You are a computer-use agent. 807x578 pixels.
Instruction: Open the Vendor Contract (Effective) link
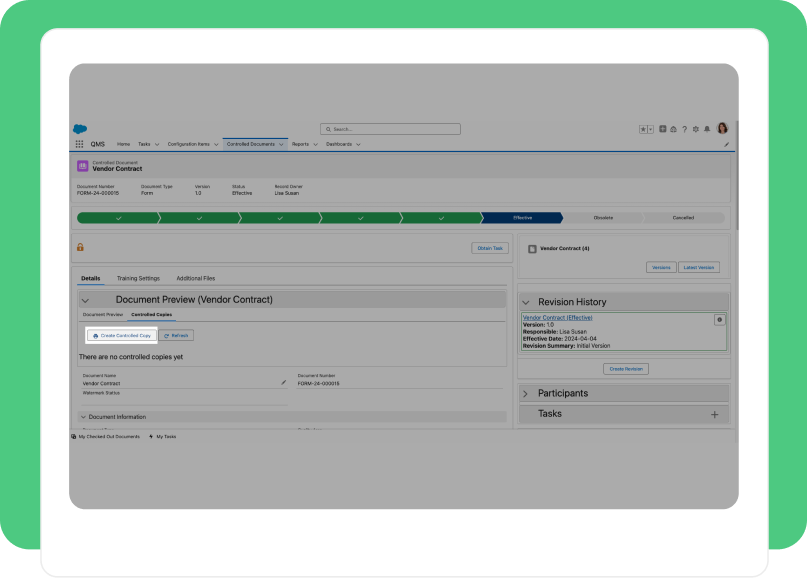point(557,318)
